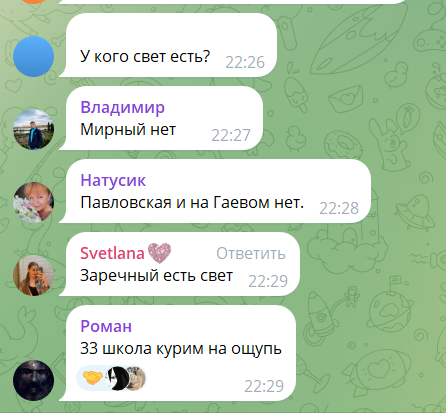The height and width of the screenshot is (413, 446).
Task: Click the rightmost reactor avatar
Action: tap(137, 378)
